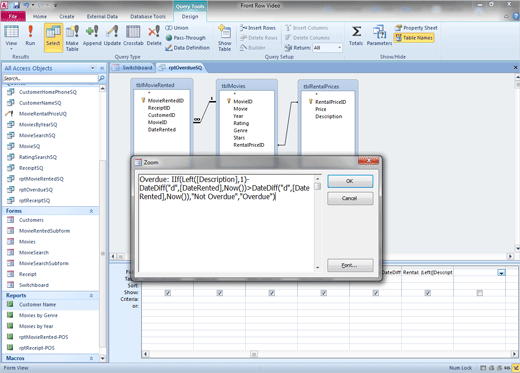
Task: Switch to the Create ribbon tab
Action: [x=67, y=16]
